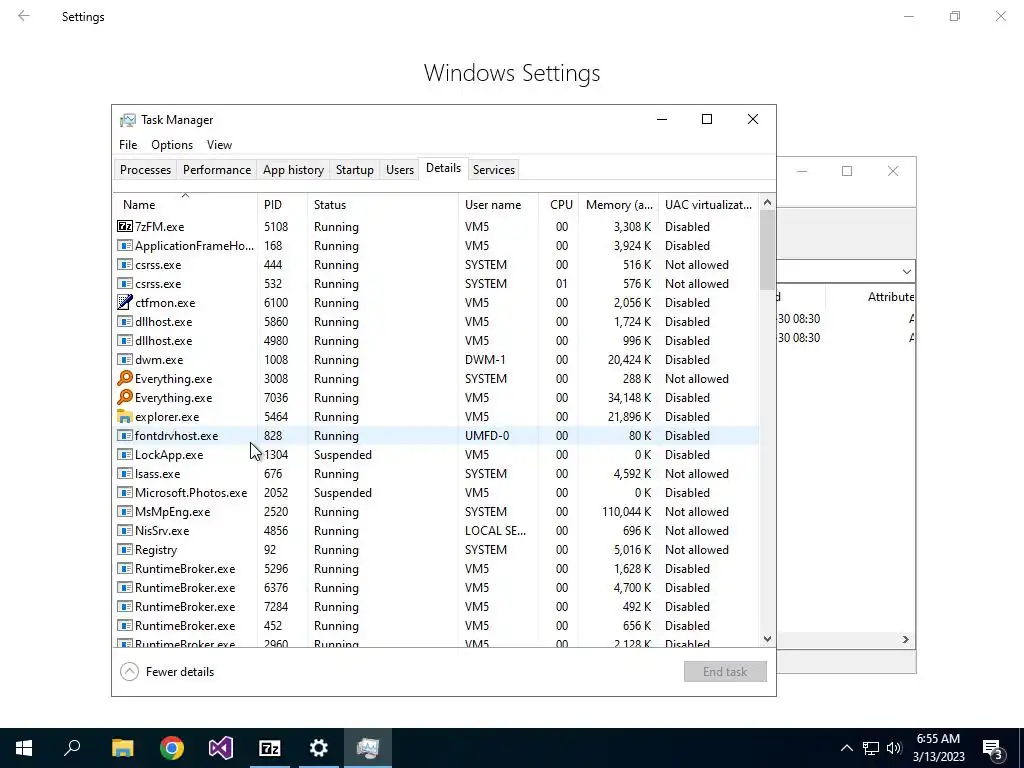
Task: Open File Explorer from the taskbar
Action: (123, 748)
